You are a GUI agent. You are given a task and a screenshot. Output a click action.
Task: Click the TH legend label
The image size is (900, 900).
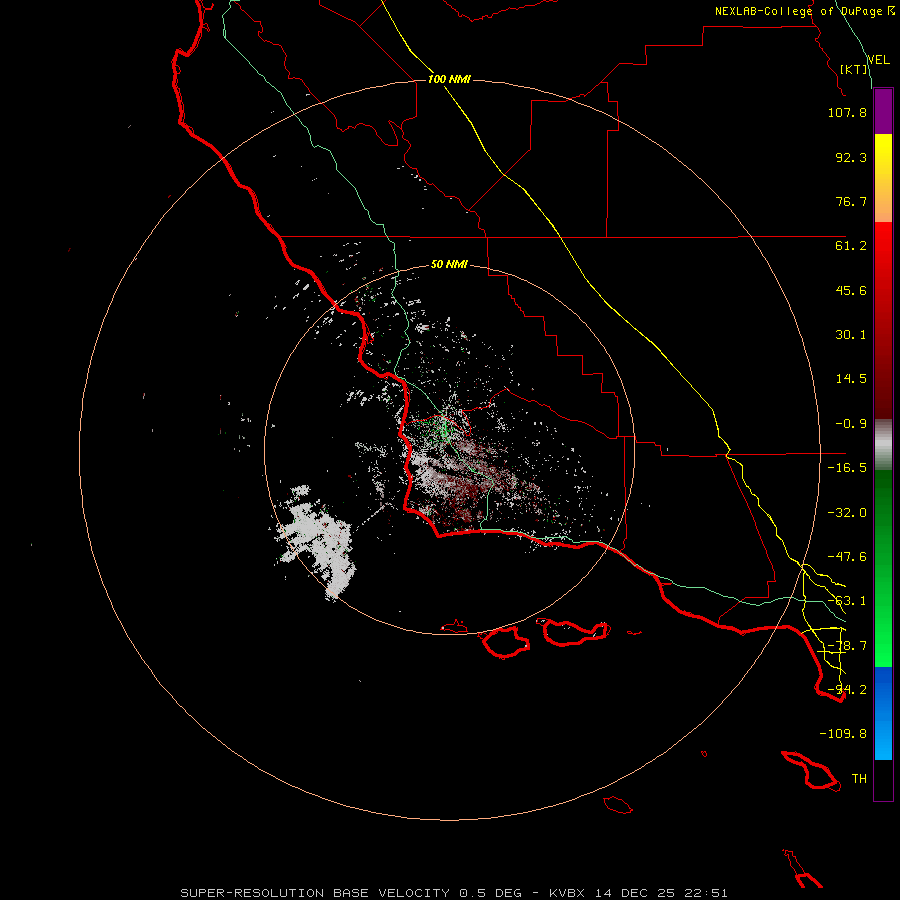(x=859, y=779)
